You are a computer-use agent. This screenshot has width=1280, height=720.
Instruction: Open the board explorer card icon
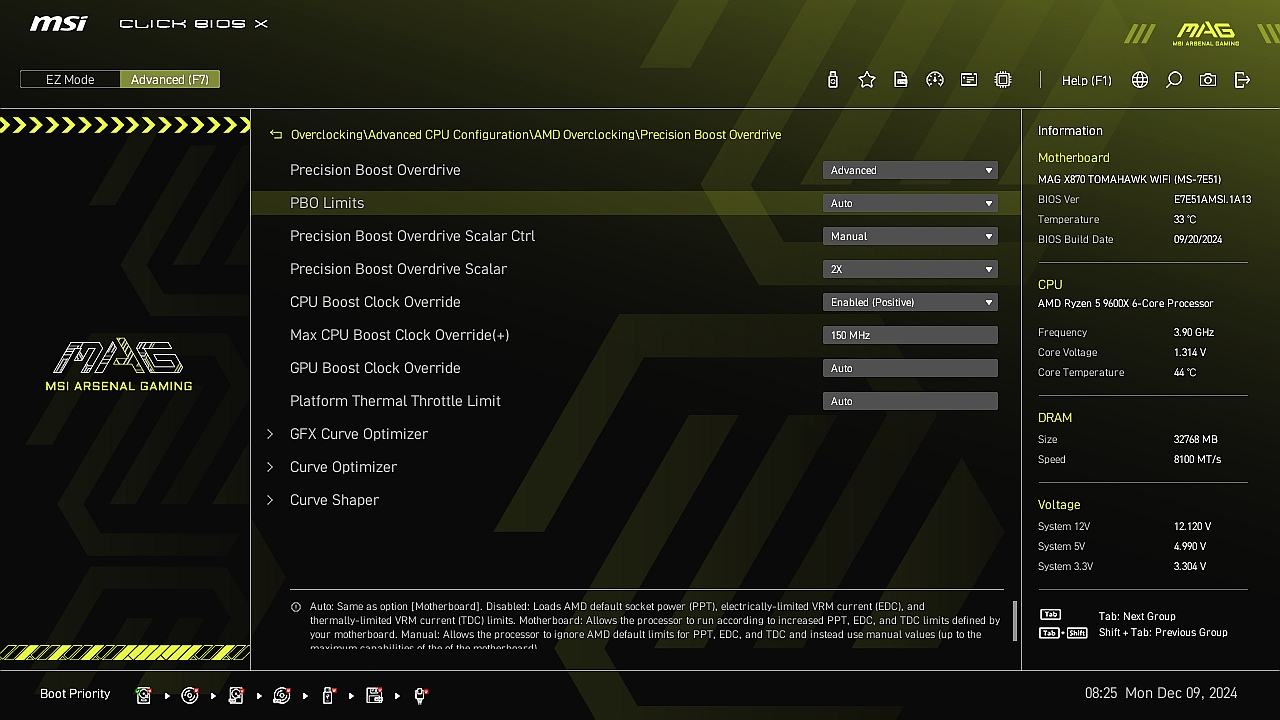[x=969, y=80]
